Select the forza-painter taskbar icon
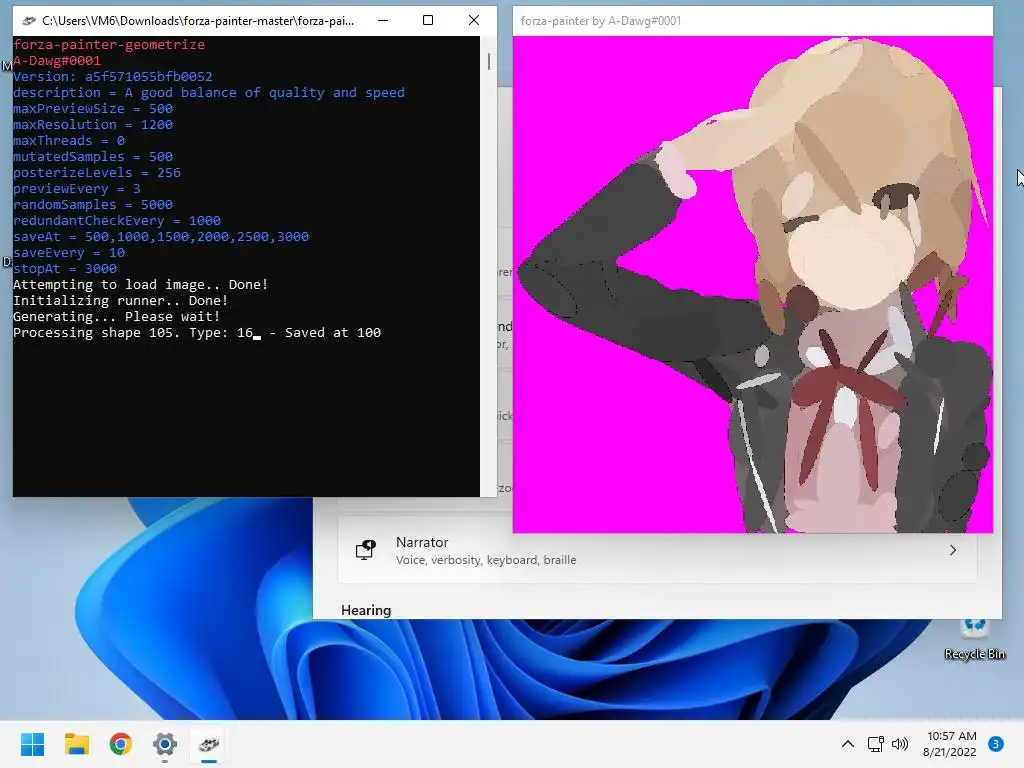This screenshot has height=768, width=1024. click(x=209, y=744)
